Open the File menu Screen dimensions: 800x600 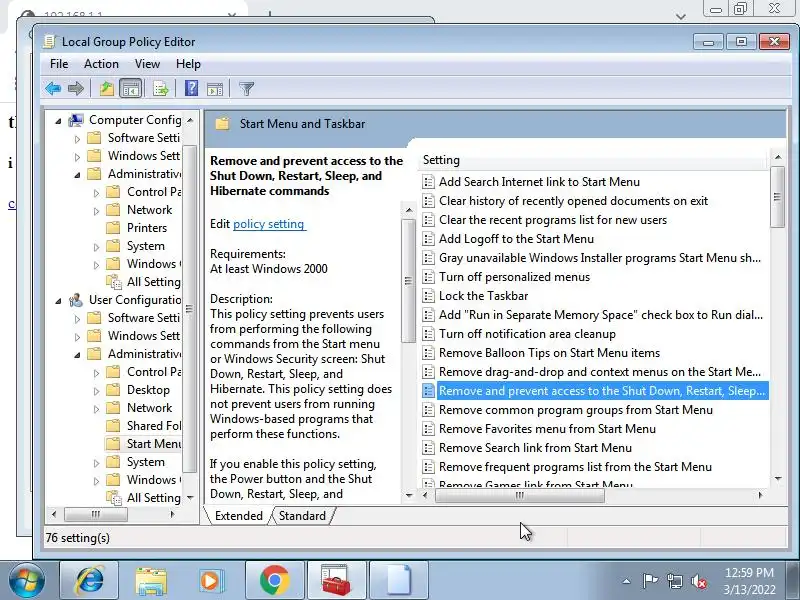click(x=59, y=64)
